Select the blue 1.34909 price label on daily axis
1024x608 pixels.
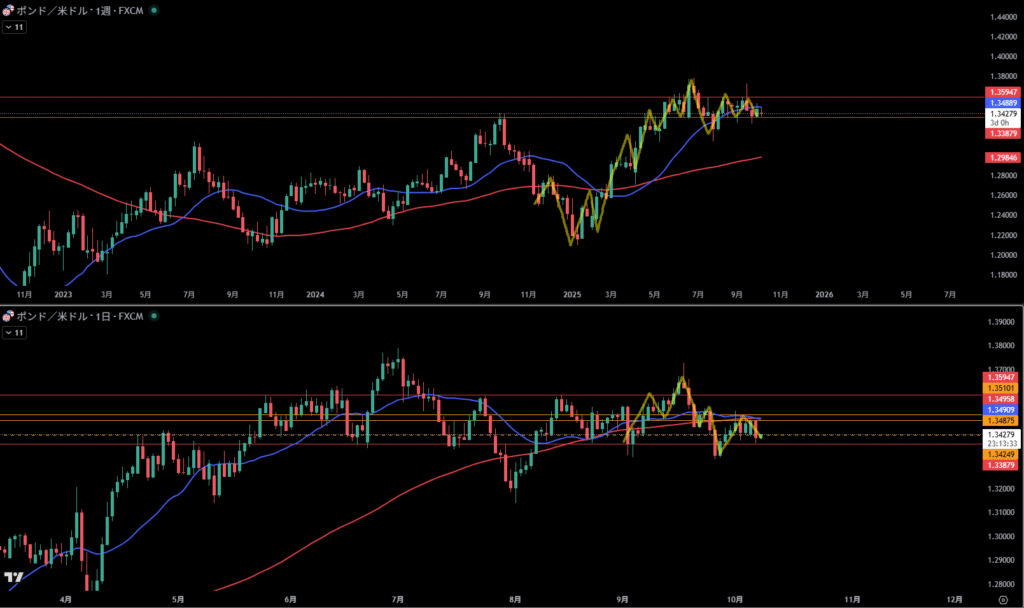[1003, 409]
